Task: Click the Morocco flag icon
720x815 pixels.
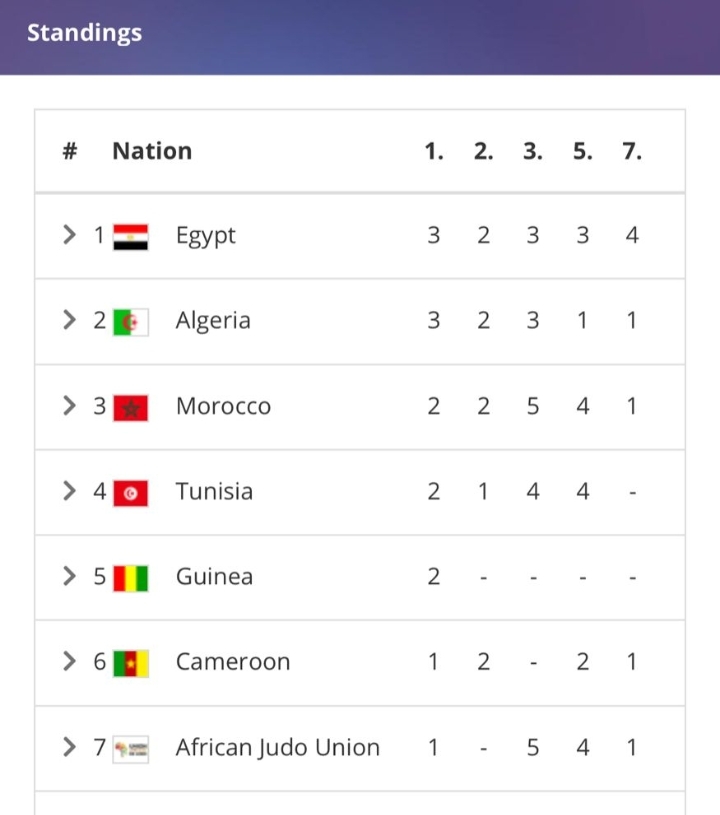Action: 130,407
